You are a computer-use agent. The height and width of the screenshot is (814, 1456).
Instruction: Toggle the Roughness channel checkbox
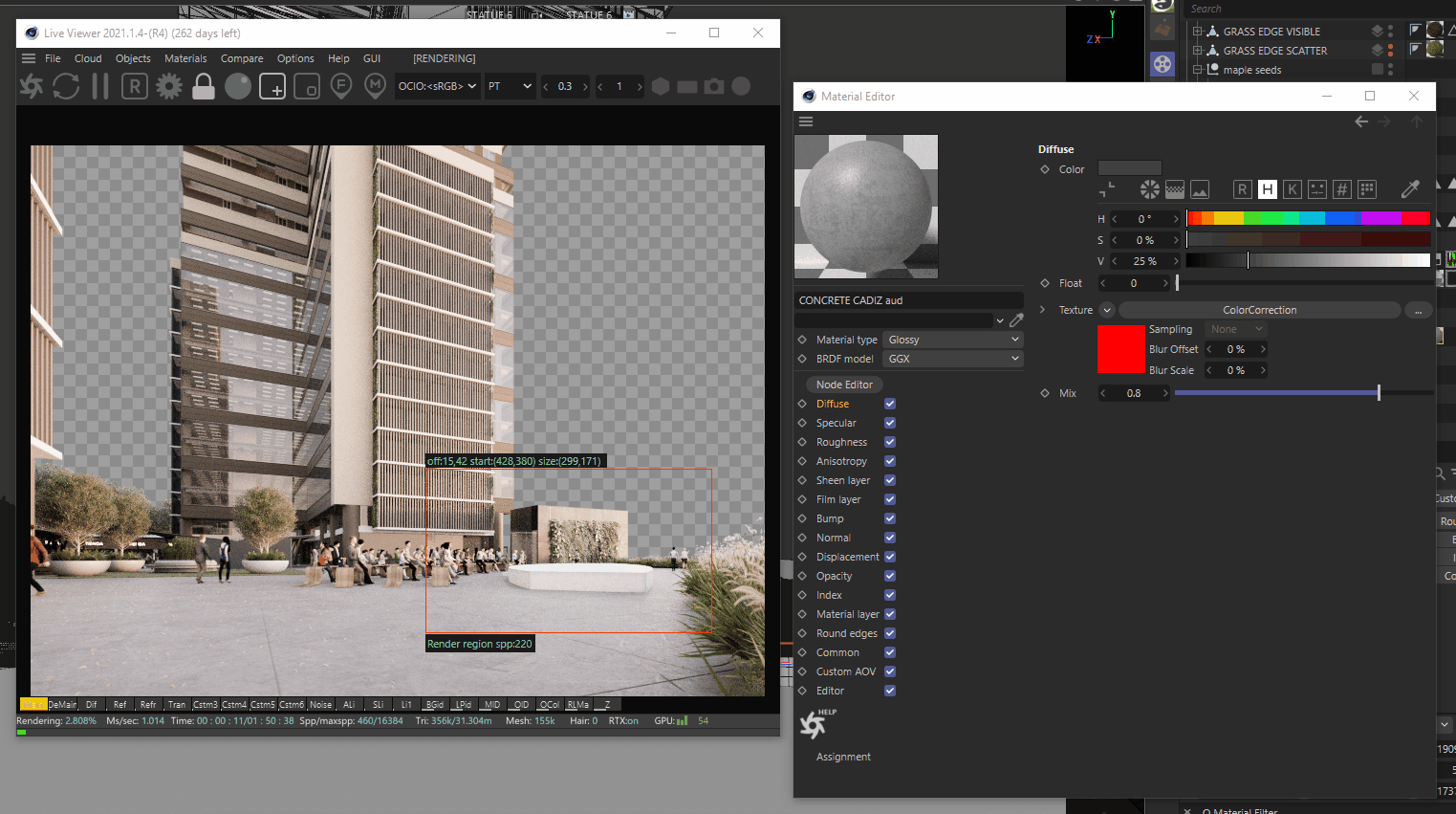[x=890, y=442]
